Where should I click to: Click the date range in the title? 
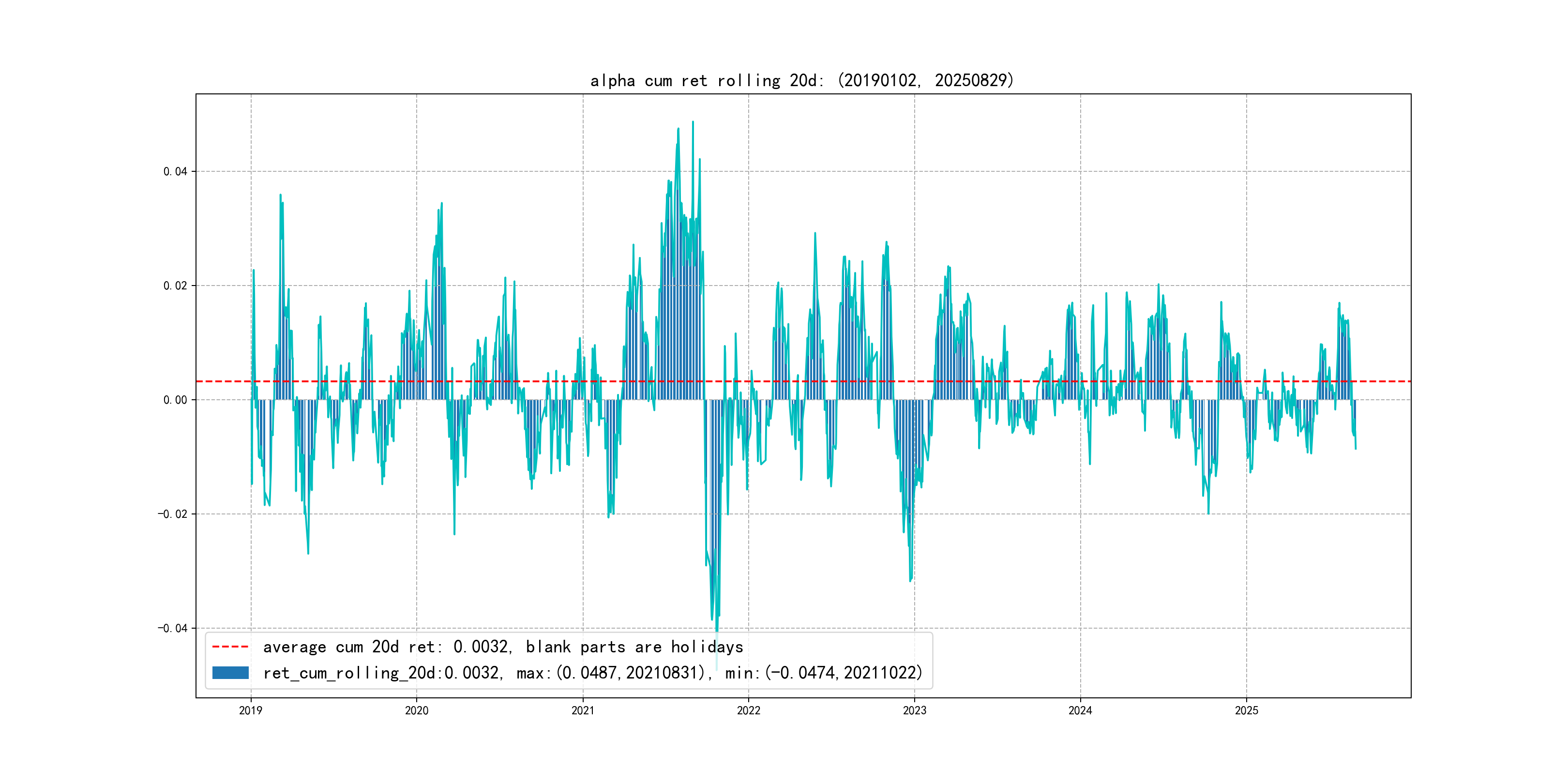click(x=925, y=80)
